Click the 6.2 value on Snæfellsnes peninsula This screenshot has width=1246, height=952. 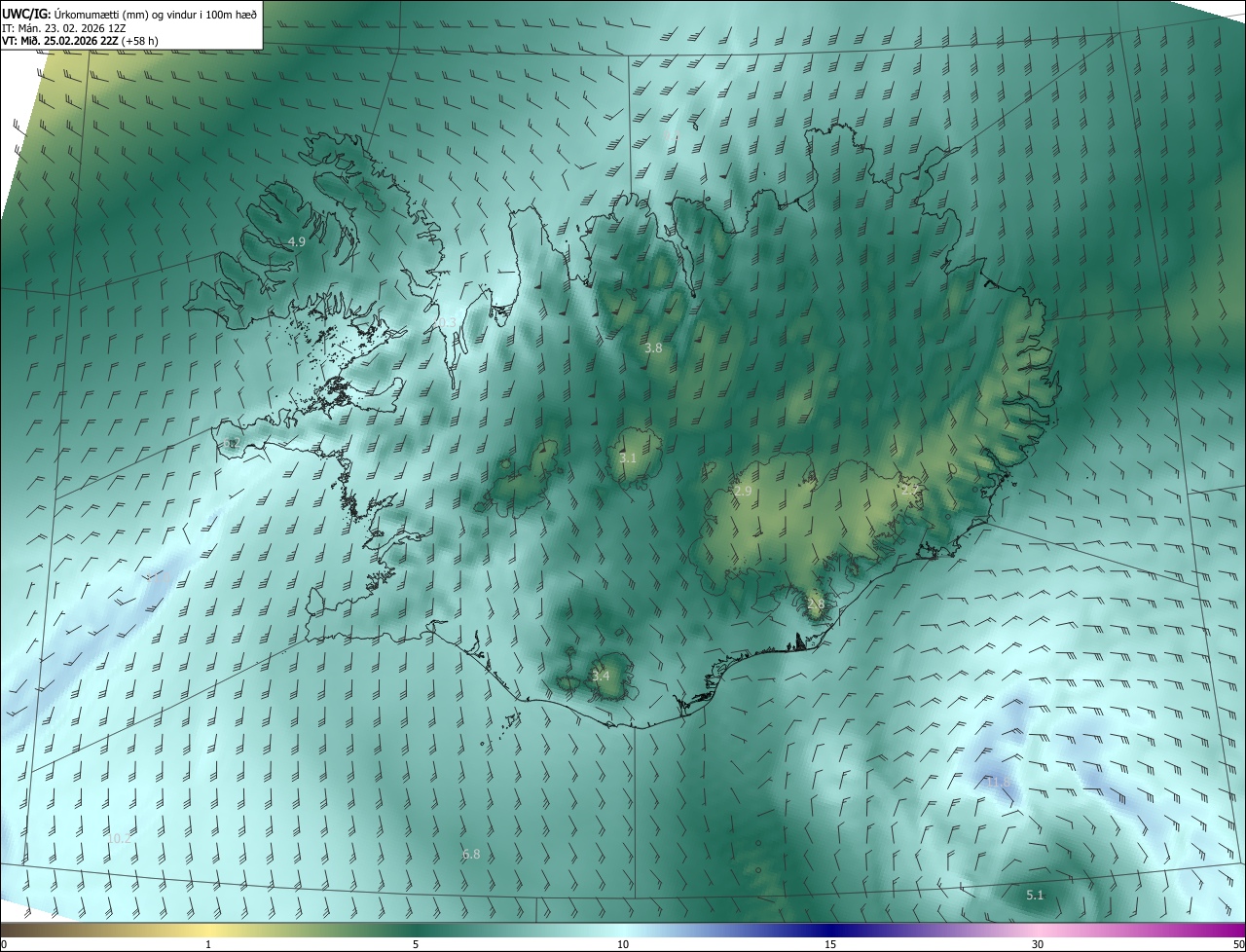tap(232, 444)
